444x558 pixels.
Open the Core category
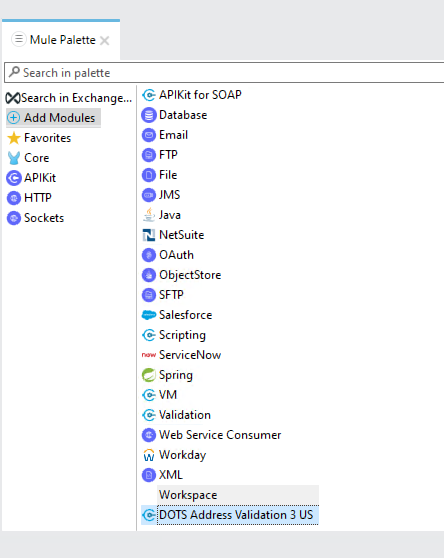[36, 158]
